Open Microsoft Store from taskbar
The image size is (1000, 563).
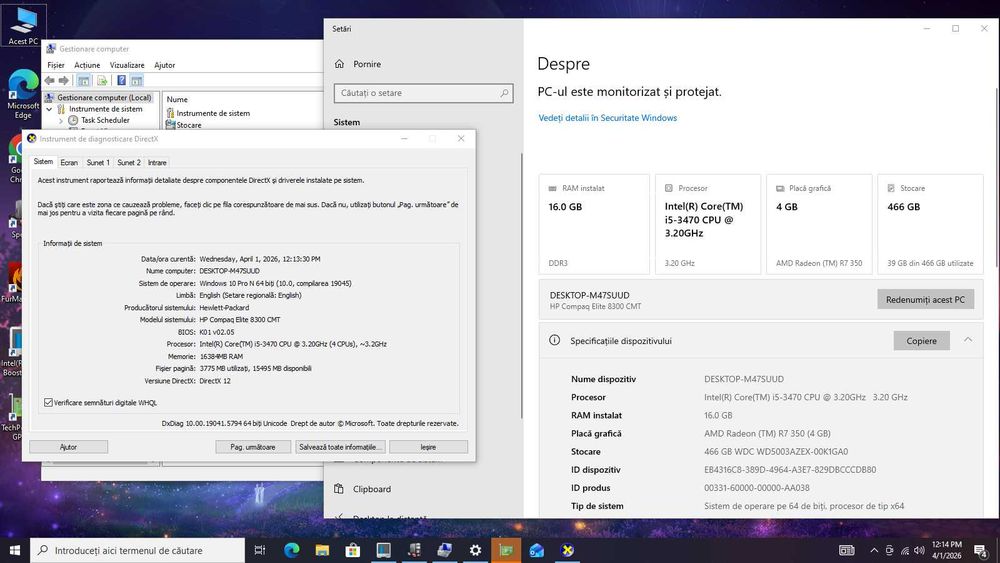click(353, 550)
